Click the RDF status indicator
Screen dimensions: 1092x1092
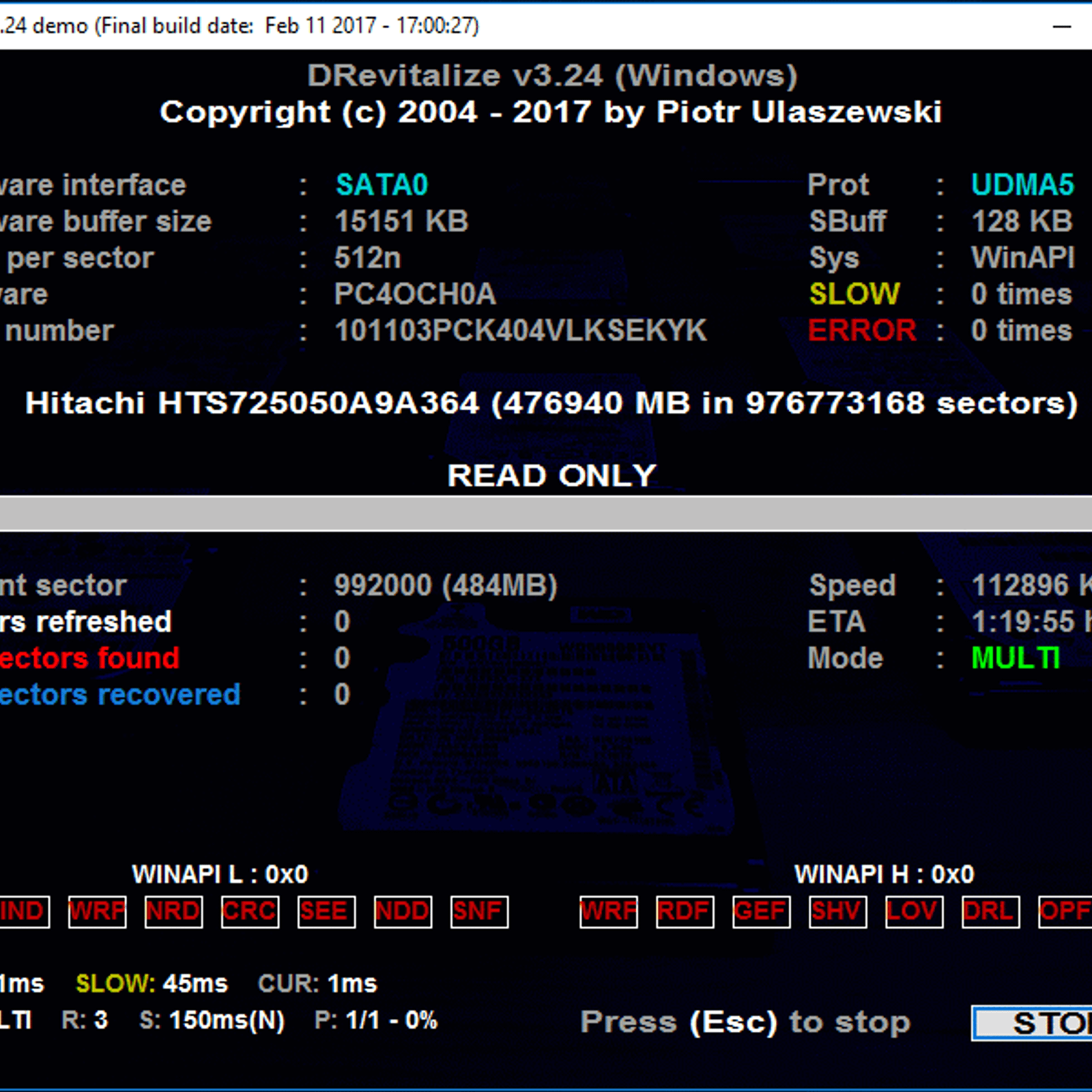685,912
